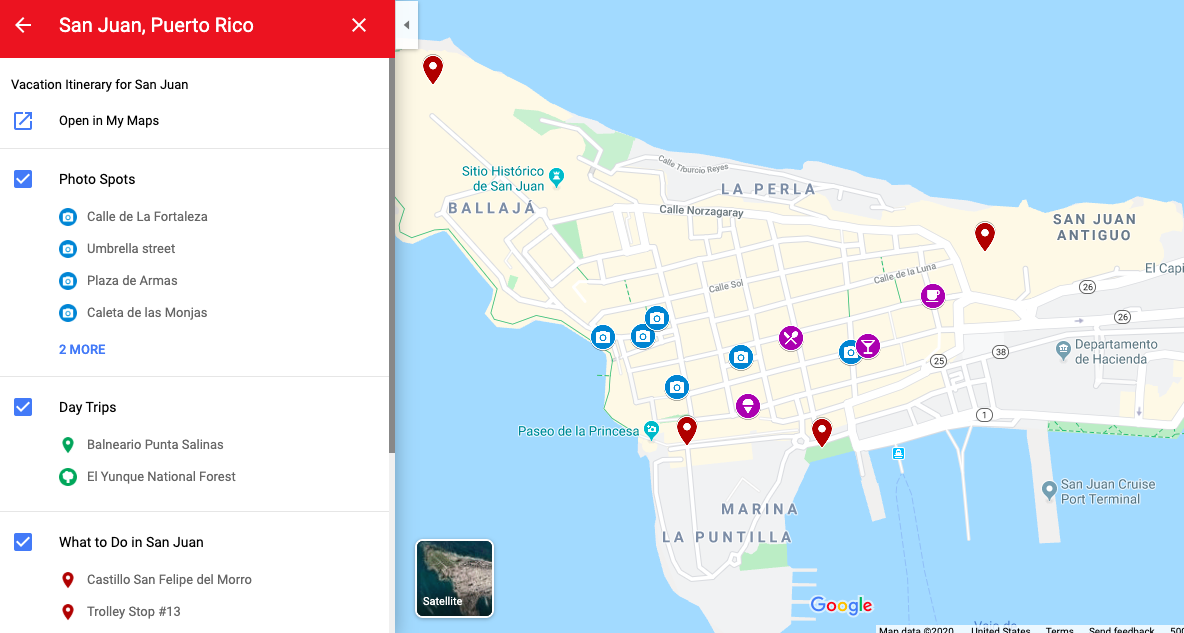Click the camera icon next to Umbrella street
This screenshot has width=1184, height=633.
(x=68, y=249)
